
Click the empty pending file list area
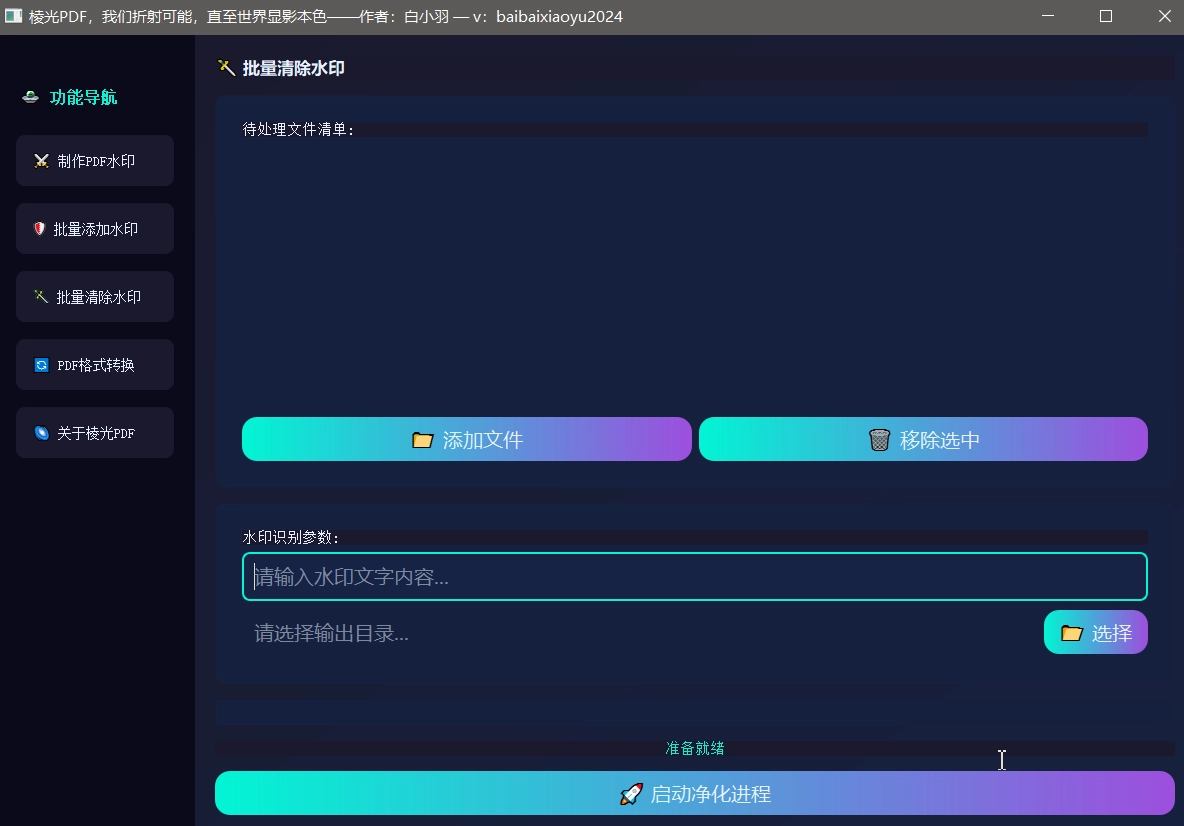point(695,275)
